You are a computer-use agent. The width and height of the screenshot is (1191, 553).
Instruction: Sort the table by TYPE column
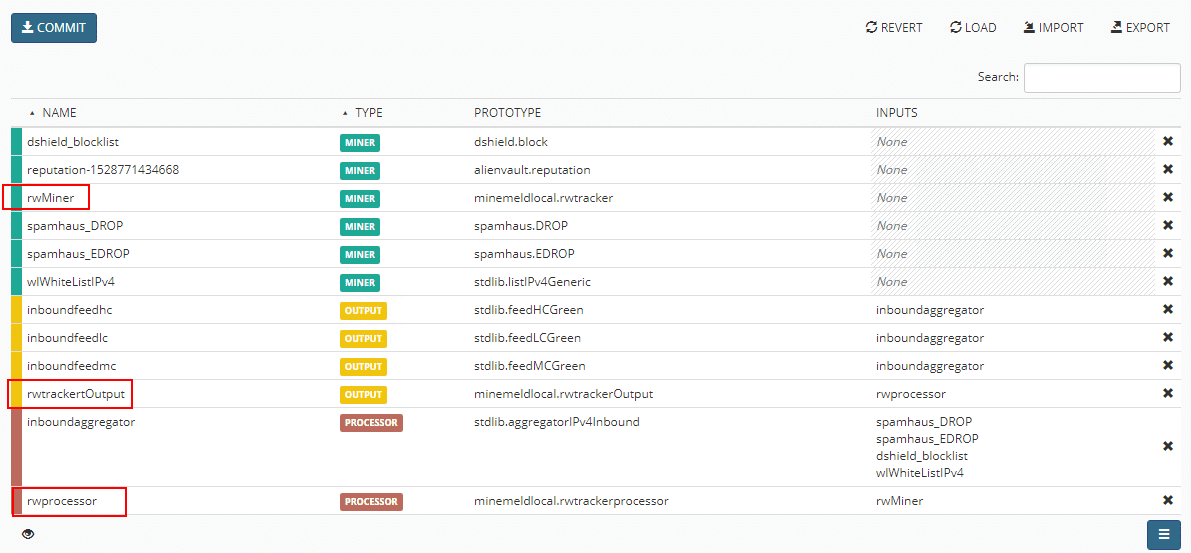click(368, 113)
